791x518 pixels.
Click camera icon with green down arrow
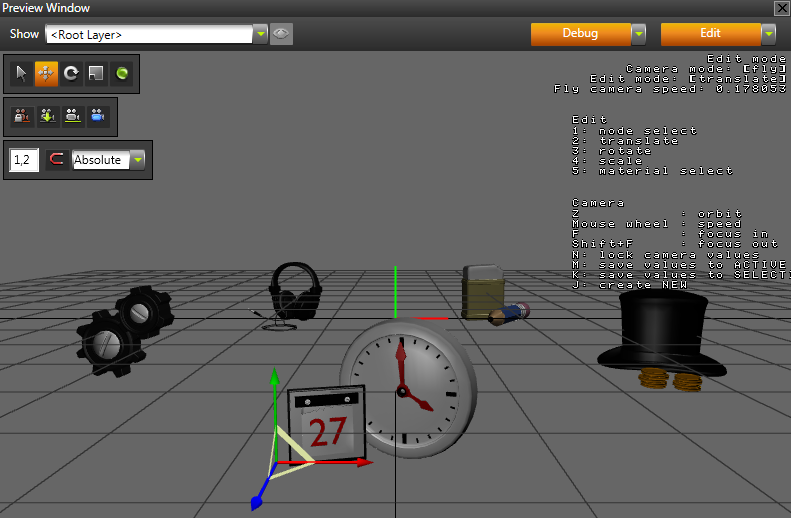[x=47, y=116]
